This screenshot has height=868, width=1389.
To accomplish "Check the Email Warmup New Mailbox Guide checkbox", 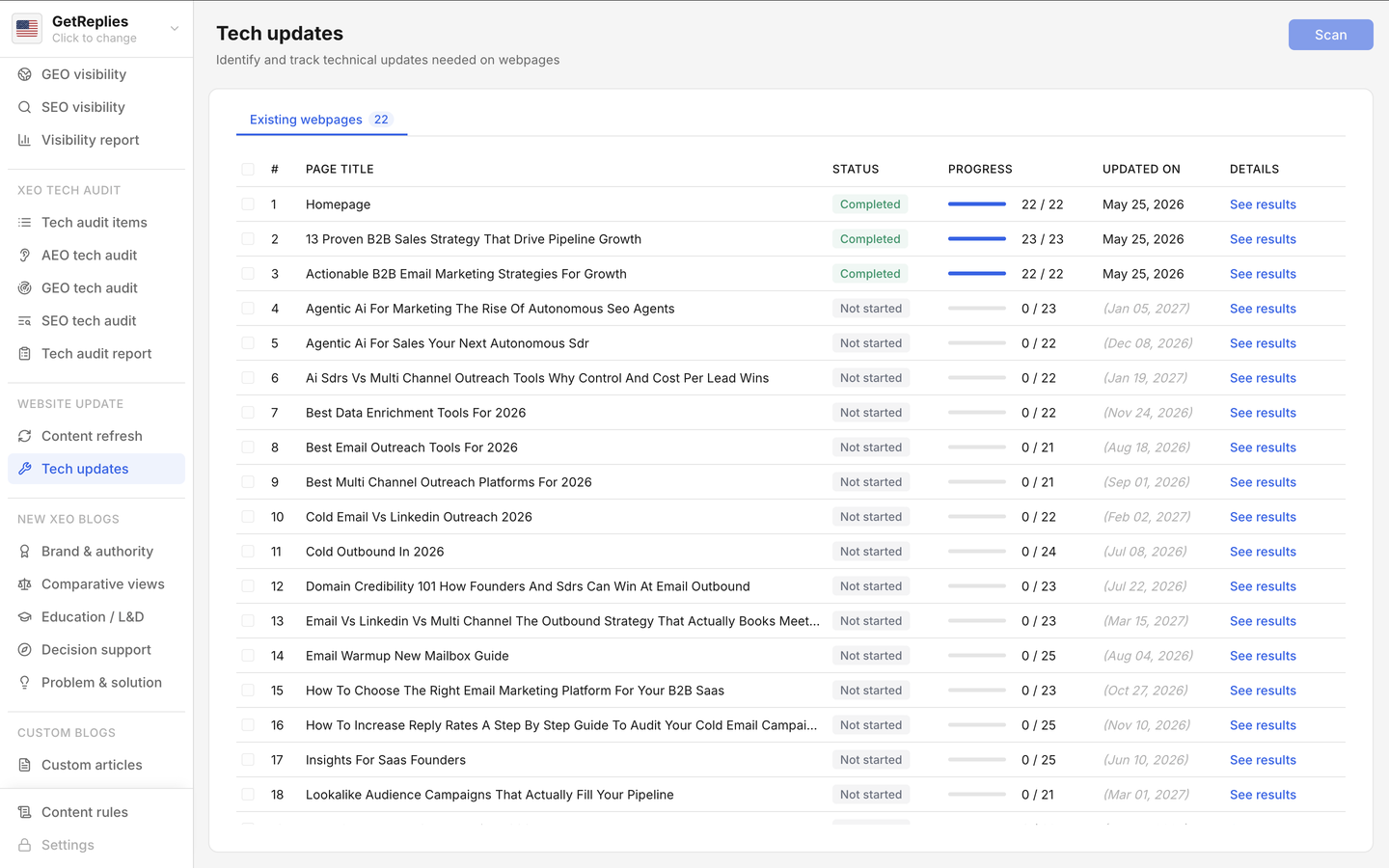I will click(248, 656).
